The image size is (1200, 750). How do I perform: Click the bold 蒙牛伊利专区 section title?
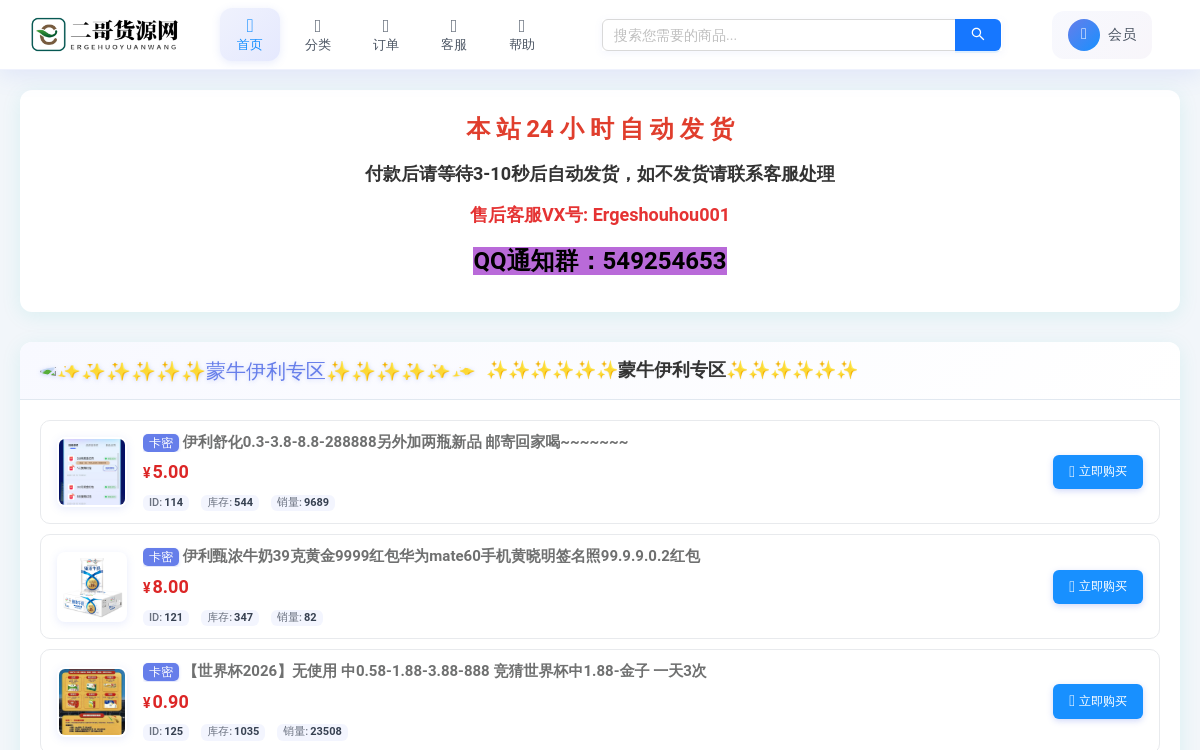[x=672, y=370]
